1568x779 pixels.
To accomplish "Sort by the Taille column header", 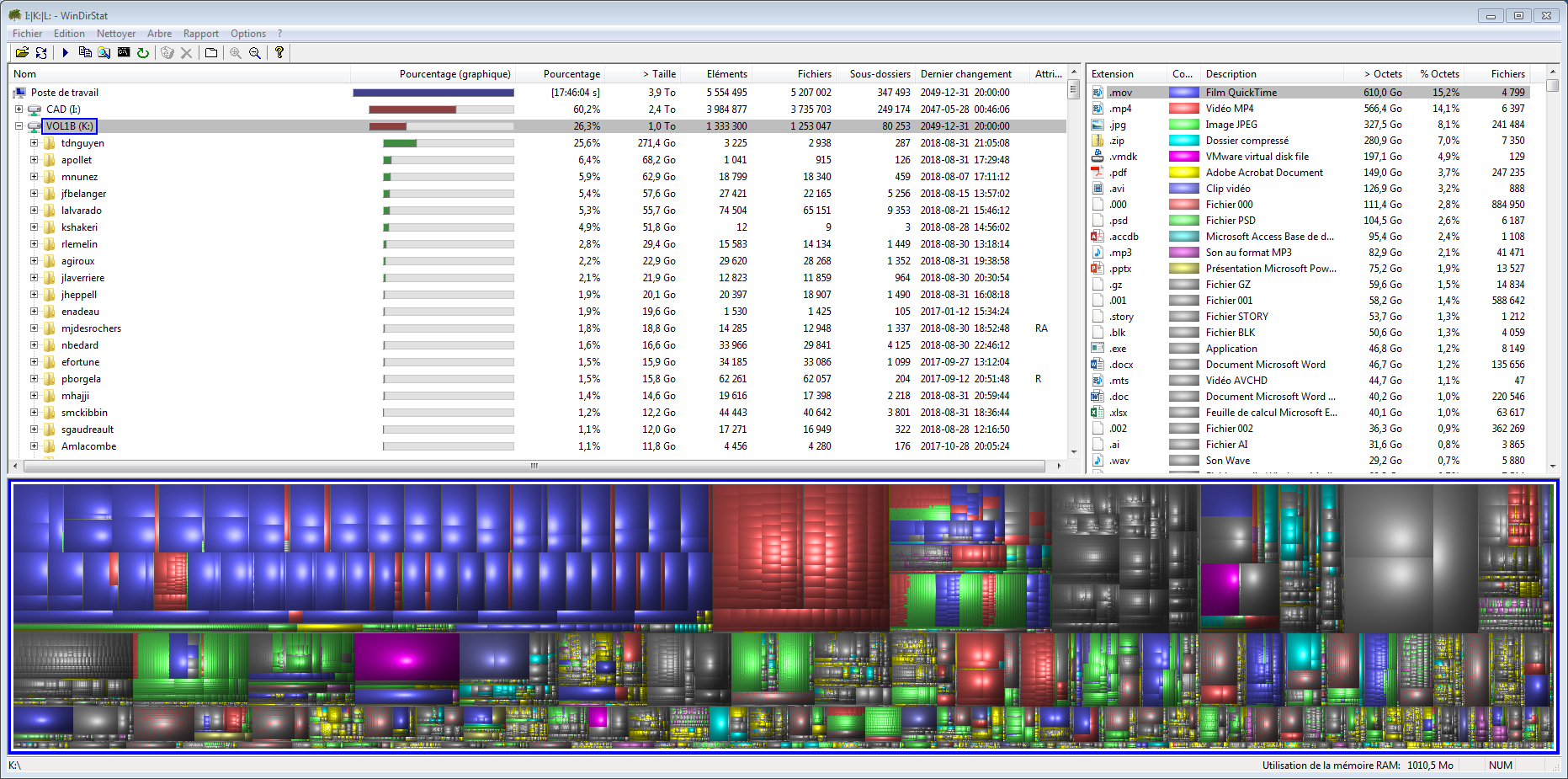I will click(659, 74).
